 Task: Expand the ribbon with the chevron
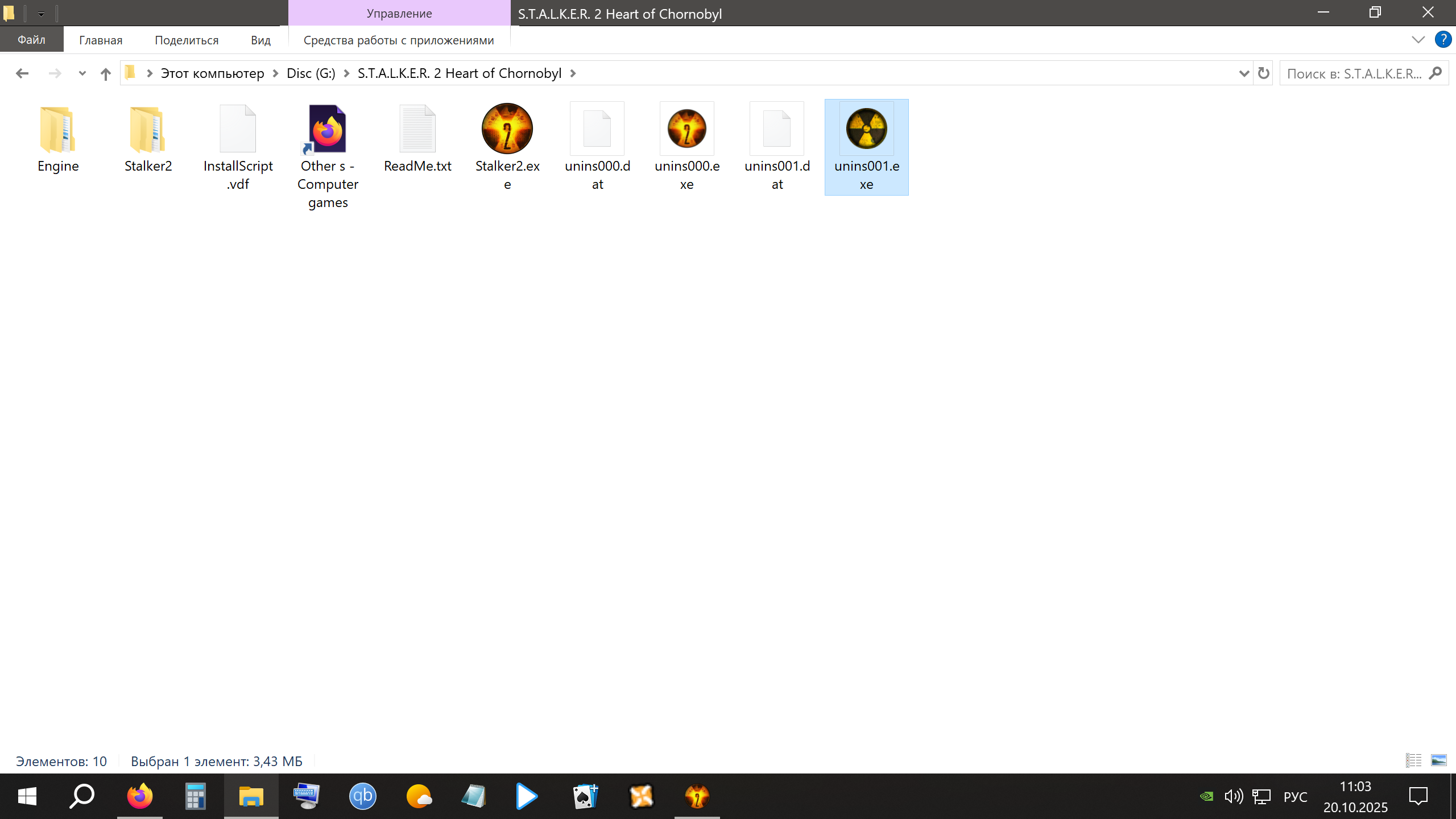click(1418, 40)
